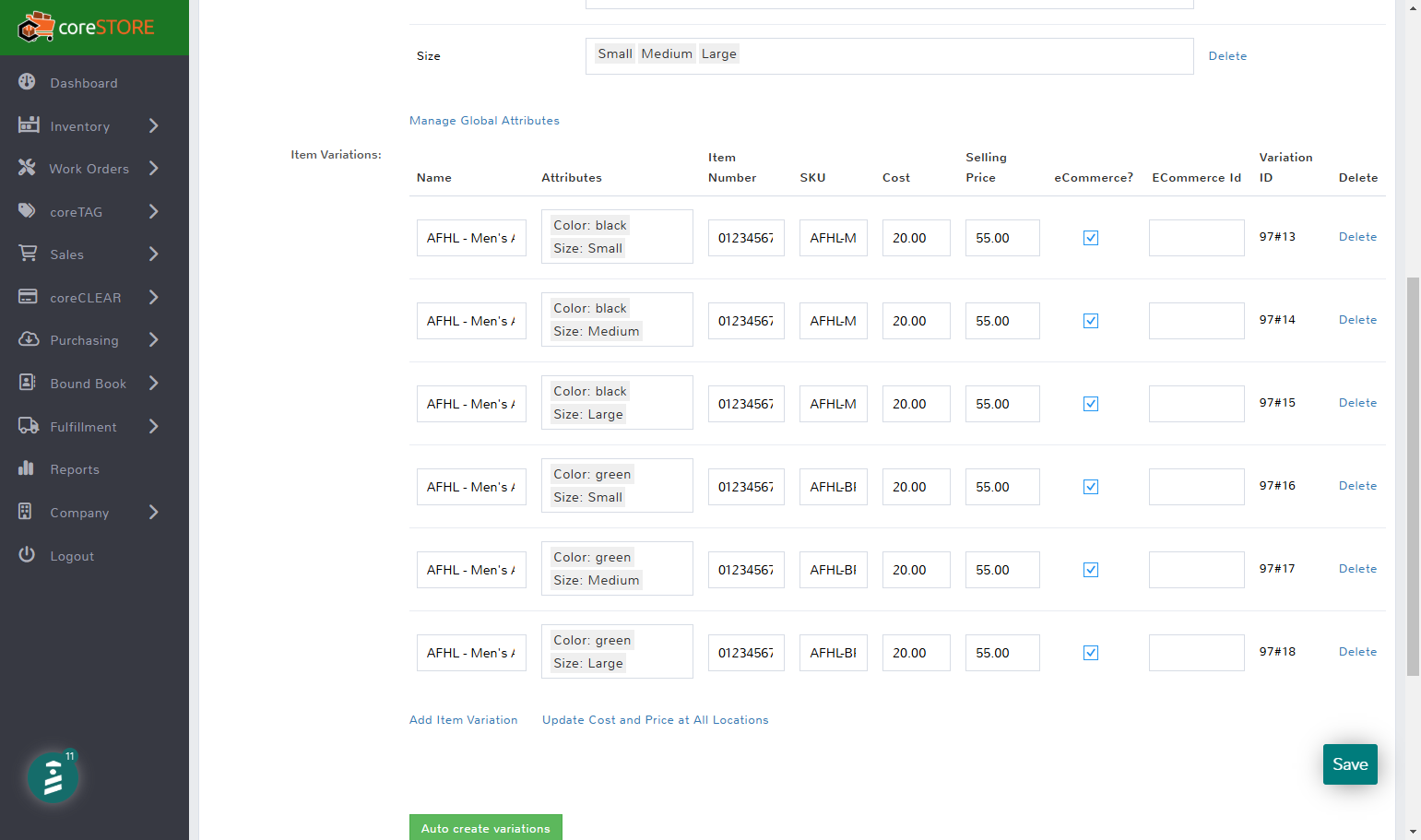Open the help chat widget icon
The width and height of the screenshot is (1421, 840).
[x=53, y=777]
